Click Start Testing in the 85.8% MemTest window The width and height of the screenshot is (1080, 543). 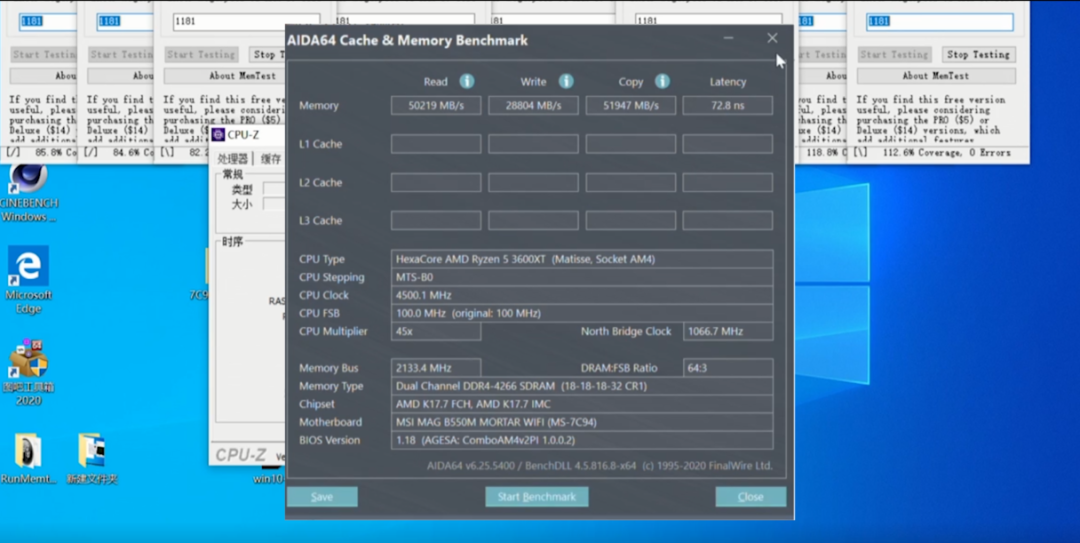point(43,54)
